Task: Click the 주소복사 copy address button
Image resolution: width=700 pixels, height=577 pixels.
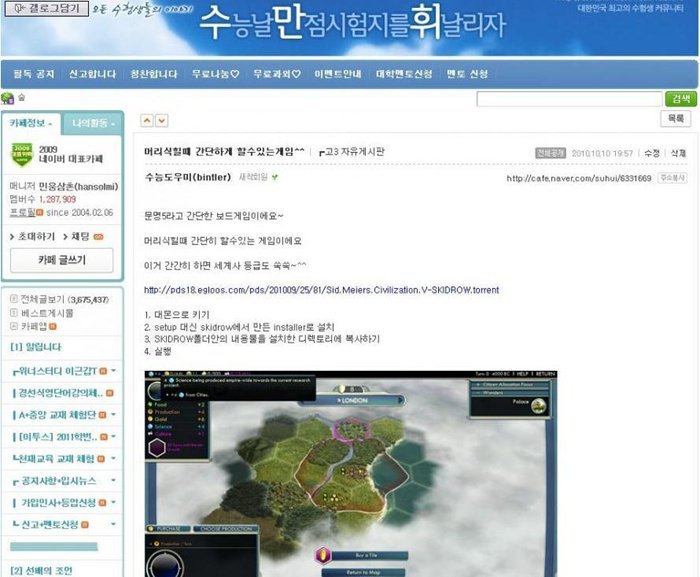Action: pyautogui.click(x=672, y=178)
